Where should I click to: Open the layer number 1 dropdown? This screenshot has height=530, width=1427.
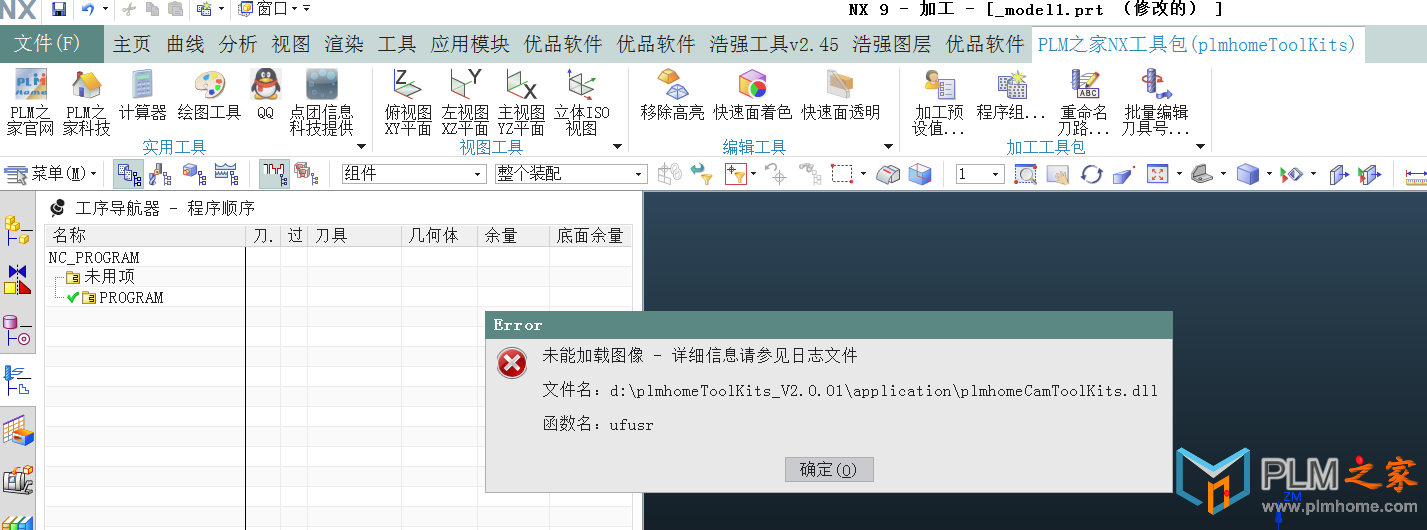coord(979,174)
